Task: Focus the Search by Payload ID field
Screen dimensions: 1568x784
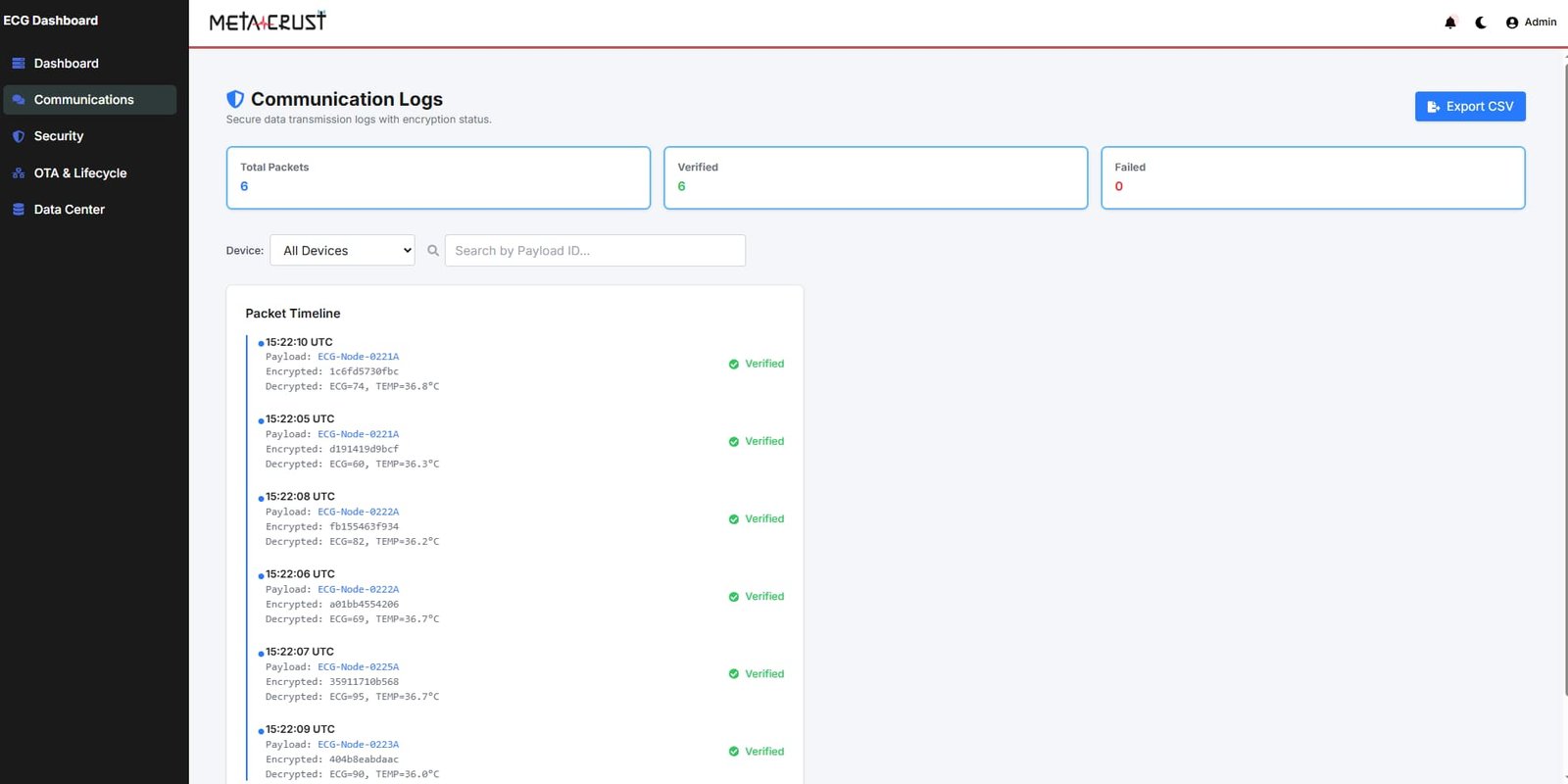Action: point(595,251)
